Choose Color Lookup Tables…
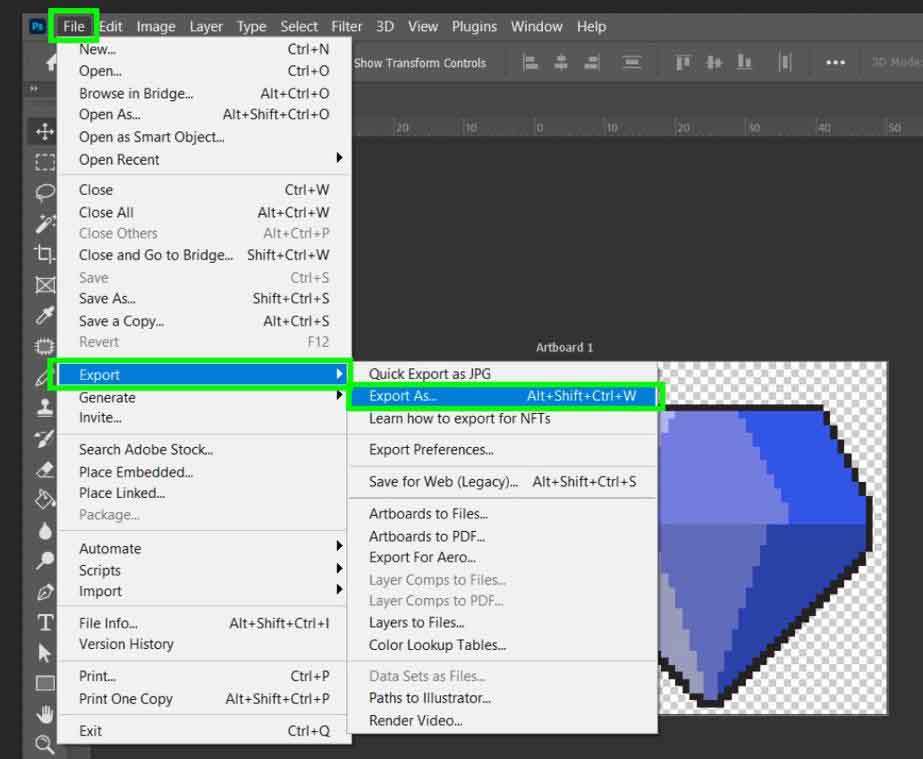This screenshot has width=923, height=759. (503, 645)
